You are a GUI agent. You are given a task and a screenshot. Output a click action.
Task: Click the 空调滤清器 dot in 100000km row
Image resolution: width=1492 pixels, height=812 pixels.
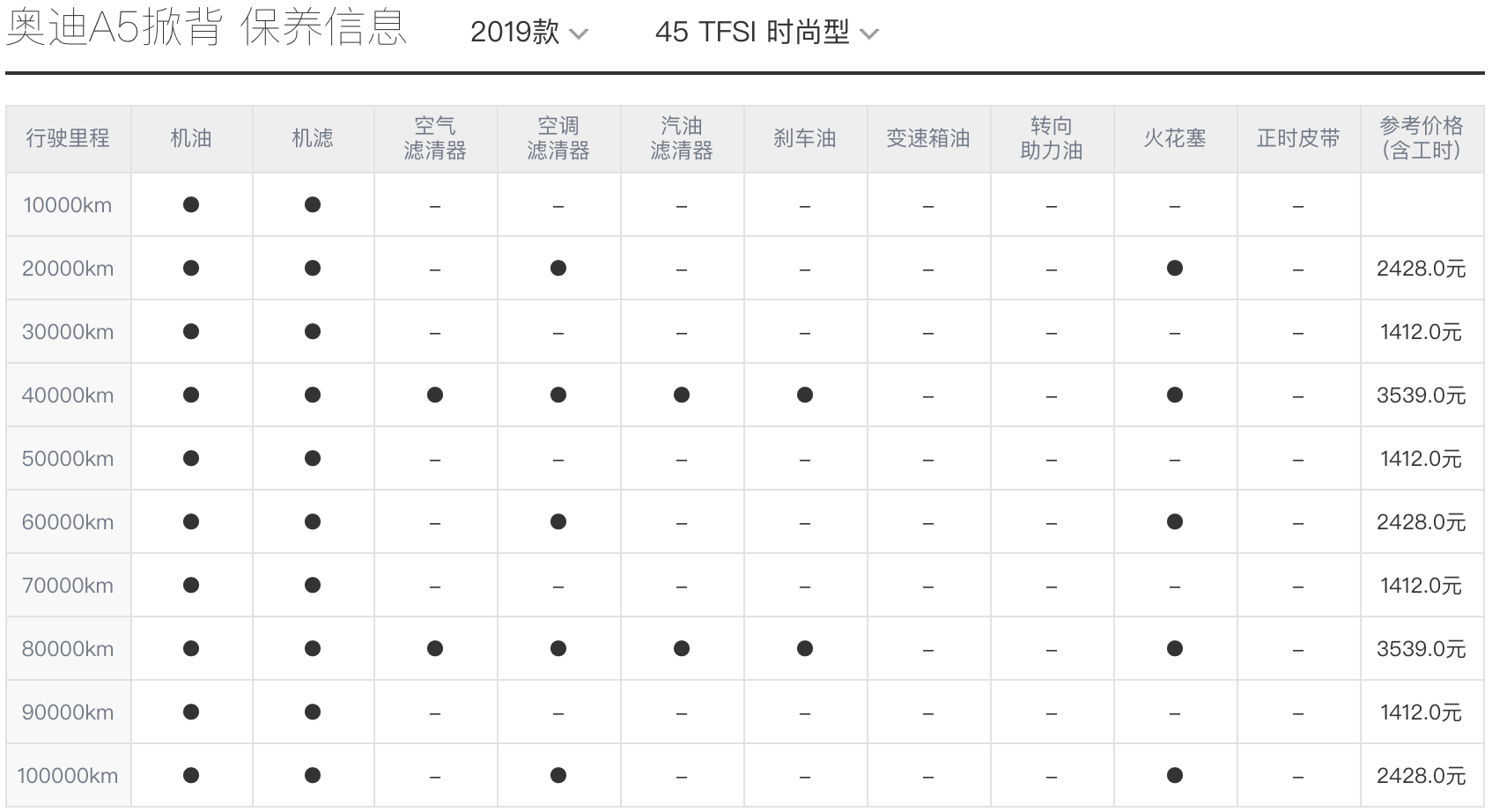pyautogui.click(x=558, y=776)
